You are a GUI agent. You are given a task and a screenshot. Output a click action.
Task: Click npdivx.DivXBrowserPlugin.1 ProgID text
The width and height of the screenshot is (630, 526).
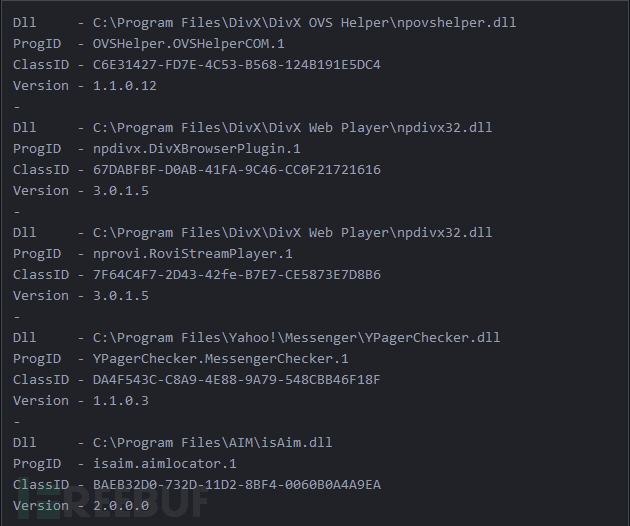click(196, 149)
